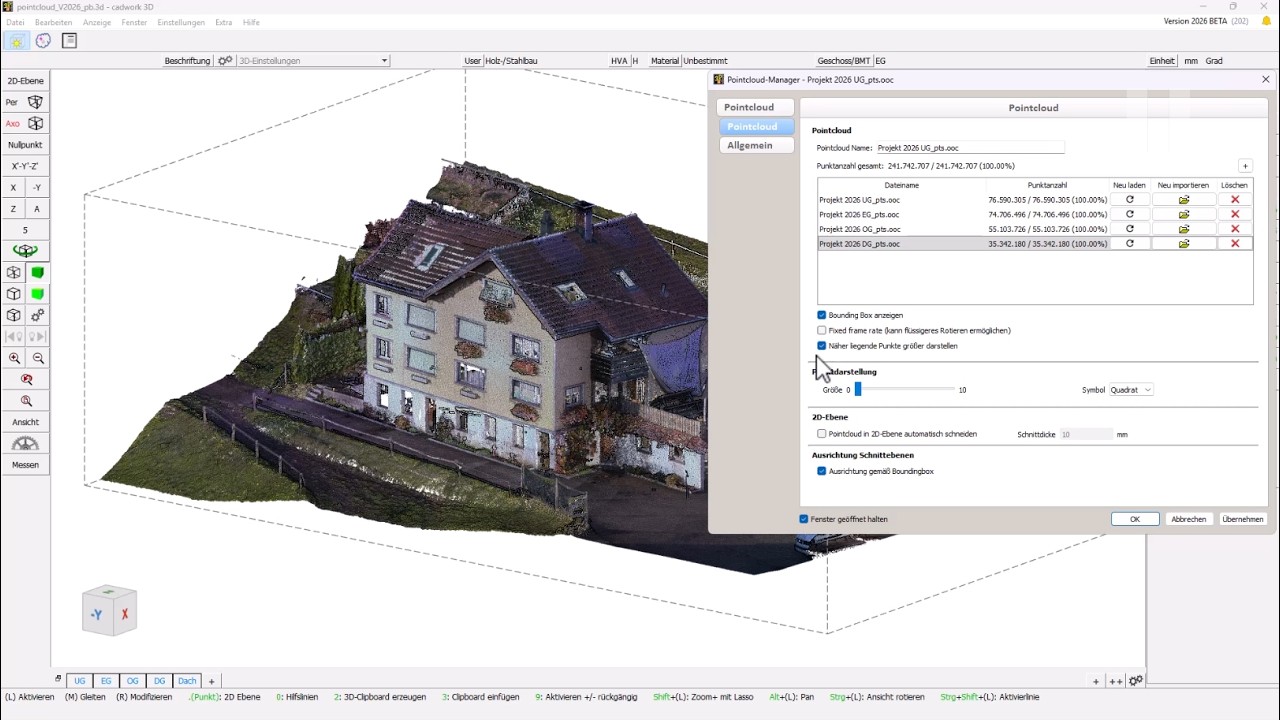The image size is (1280, 720).
Task: Click the Beschriftung button
Action: click(x=188, y=61)
